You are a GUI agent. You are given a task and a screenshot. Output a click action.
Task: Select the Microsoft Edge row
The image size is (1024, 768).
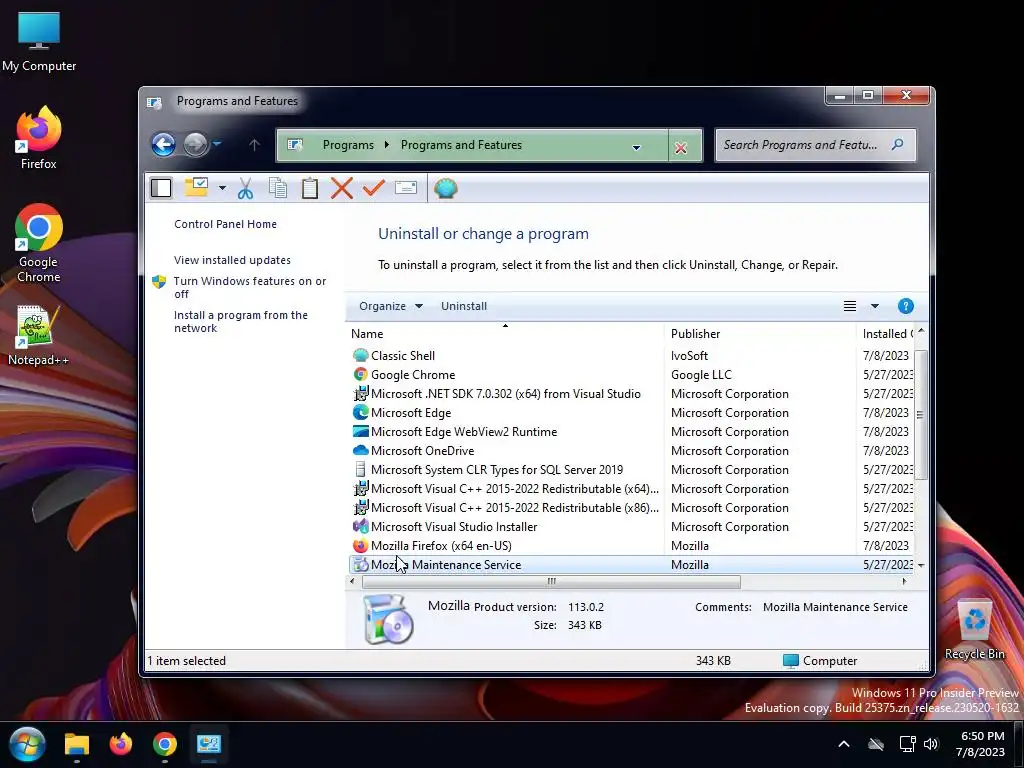(x=630, y=412)
